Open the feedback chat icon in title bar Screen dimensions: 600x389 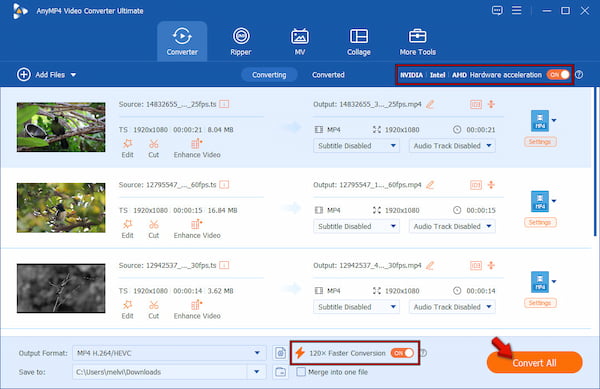pyautogui.click(x=497, y=10)
